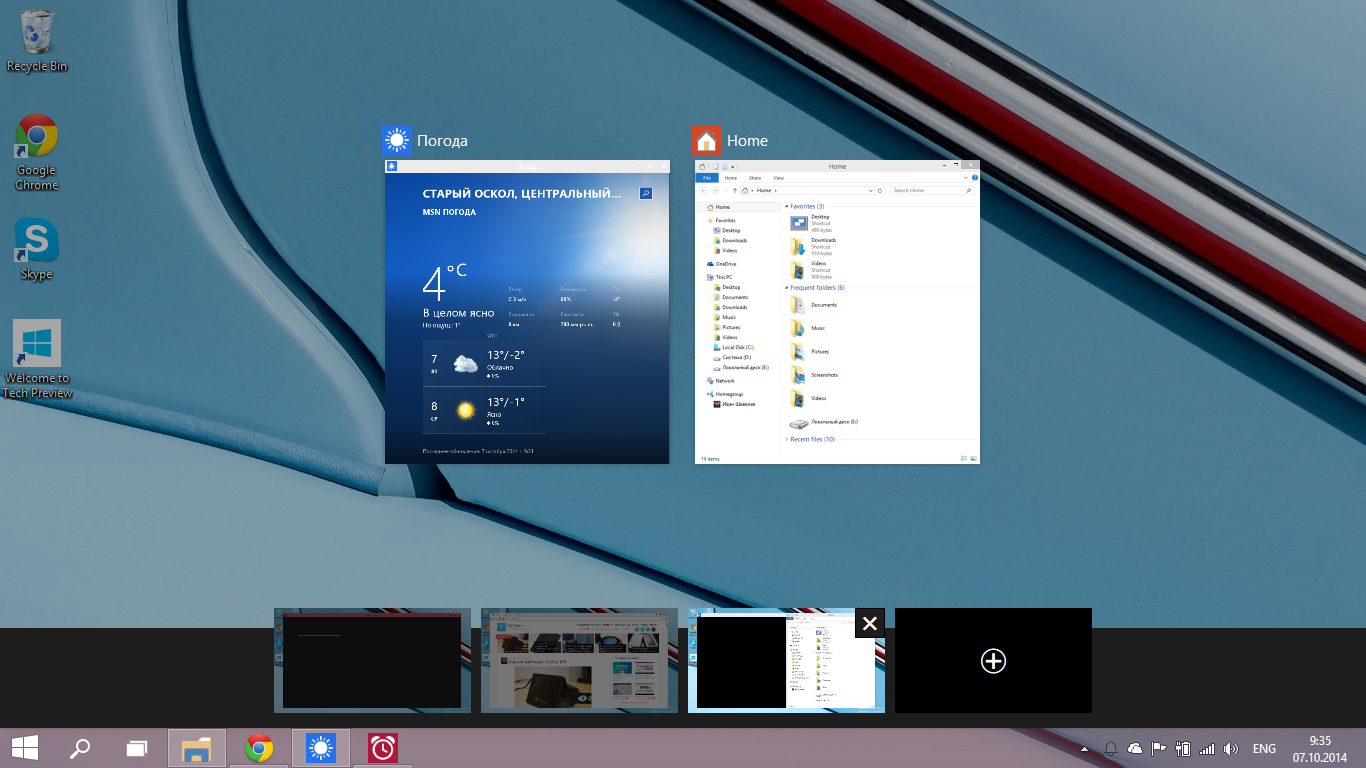Change input language from ENG
The height and width of the screenshot is (768, 1366).
[x=1264, y=749]
